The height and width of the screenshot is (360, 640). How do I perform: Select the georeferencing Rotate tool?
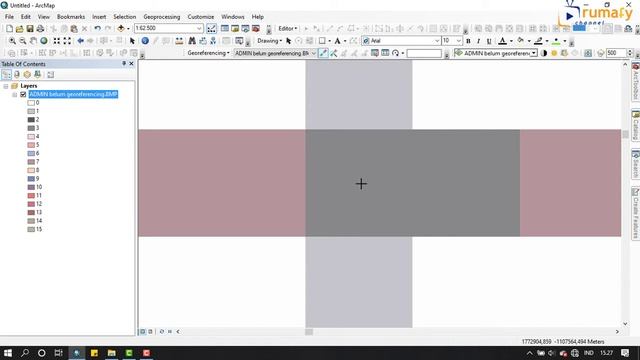click(395, 53)
